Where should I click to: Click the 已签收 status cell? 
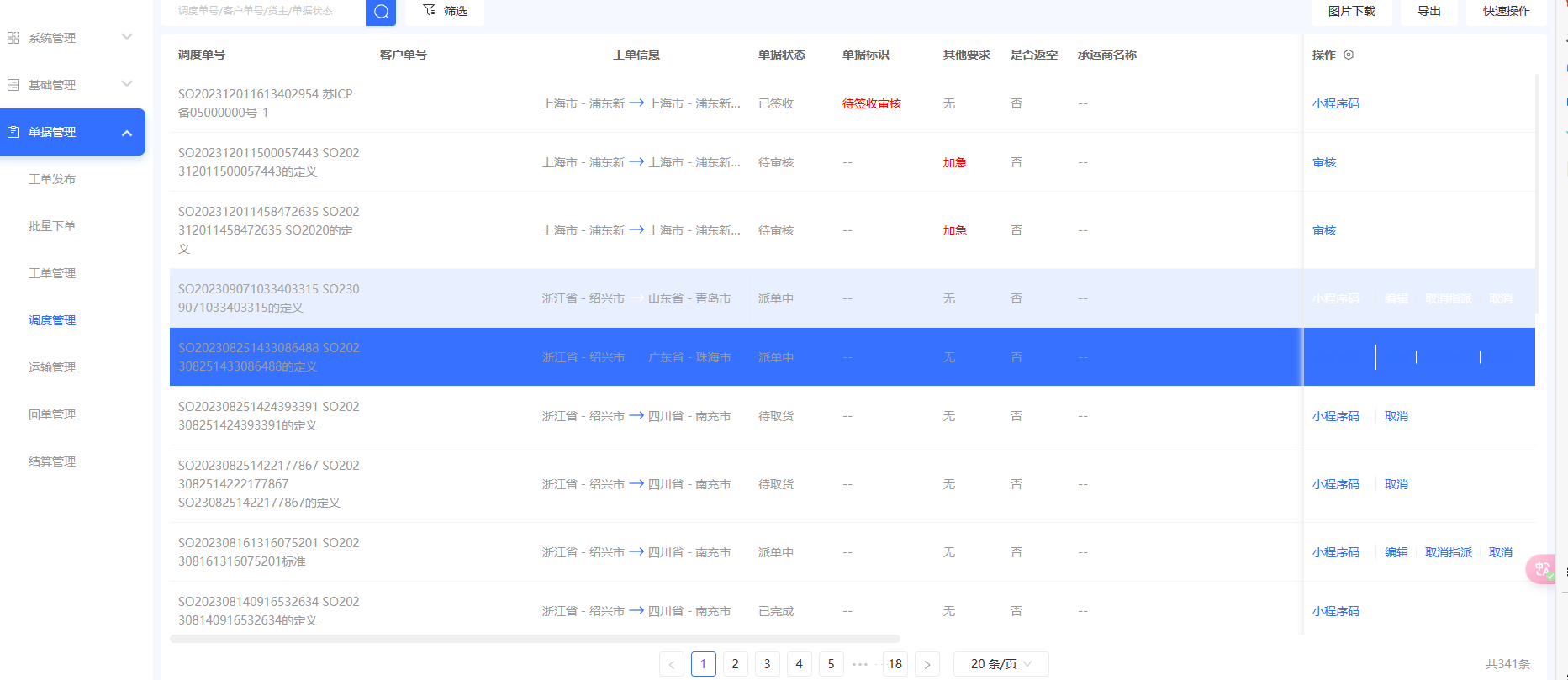(776, 103)
